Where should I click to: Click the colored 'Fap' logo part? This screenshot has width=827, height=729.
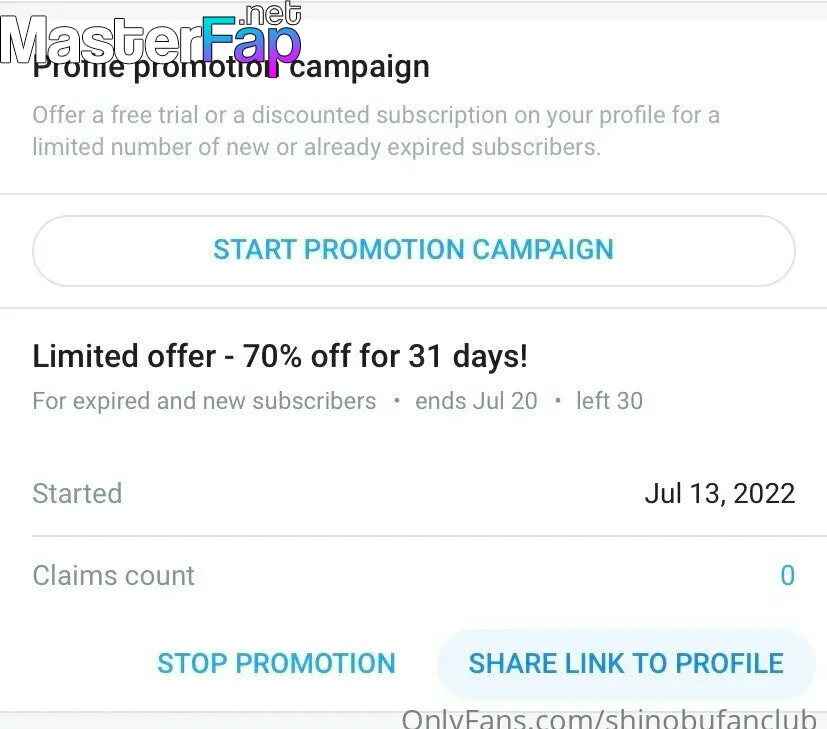[252, 40]
